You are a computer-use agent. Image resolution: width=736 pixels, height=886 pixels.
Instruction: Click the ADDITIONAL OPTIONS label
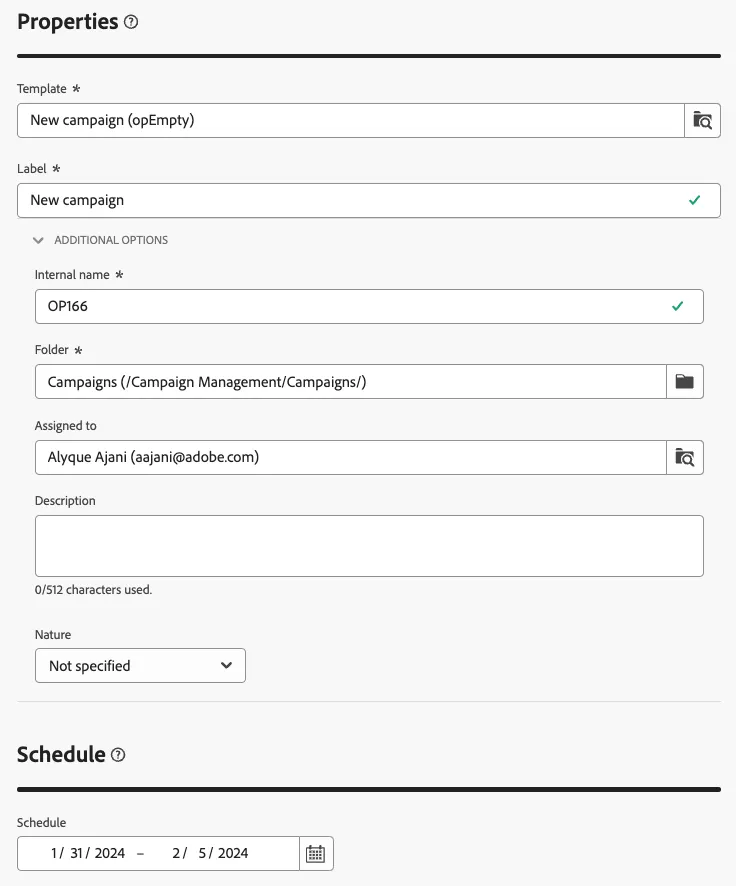tap(111, 240)
